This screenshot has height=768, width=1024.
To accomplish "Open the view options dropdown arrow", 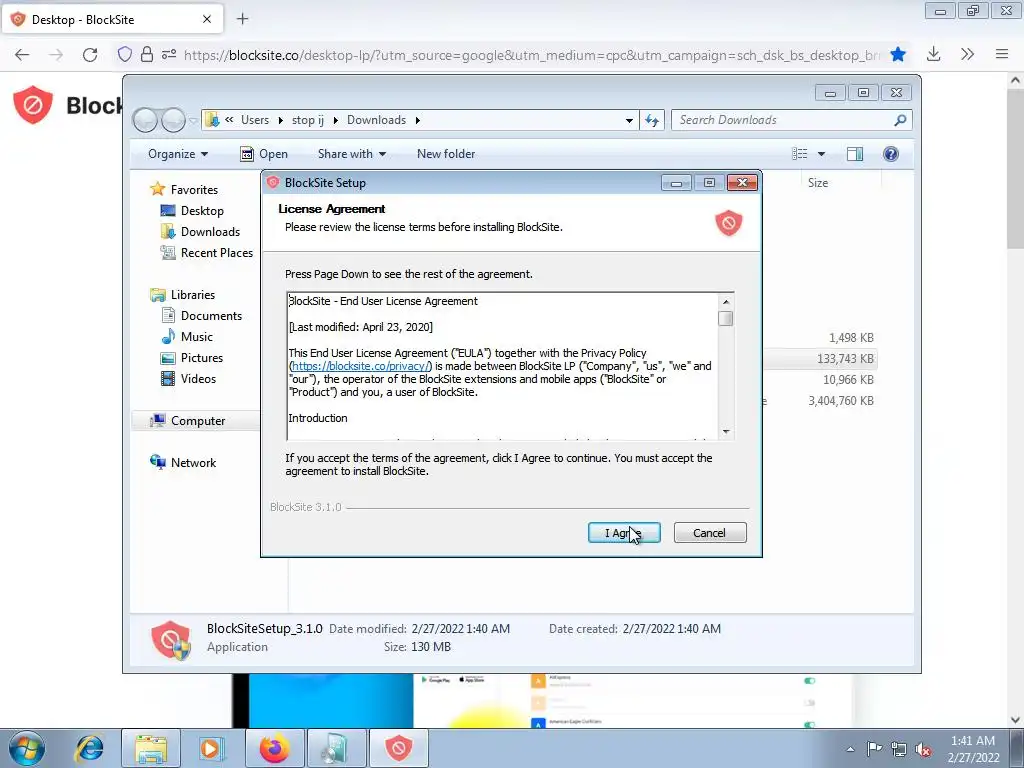I will pos(822,154).
